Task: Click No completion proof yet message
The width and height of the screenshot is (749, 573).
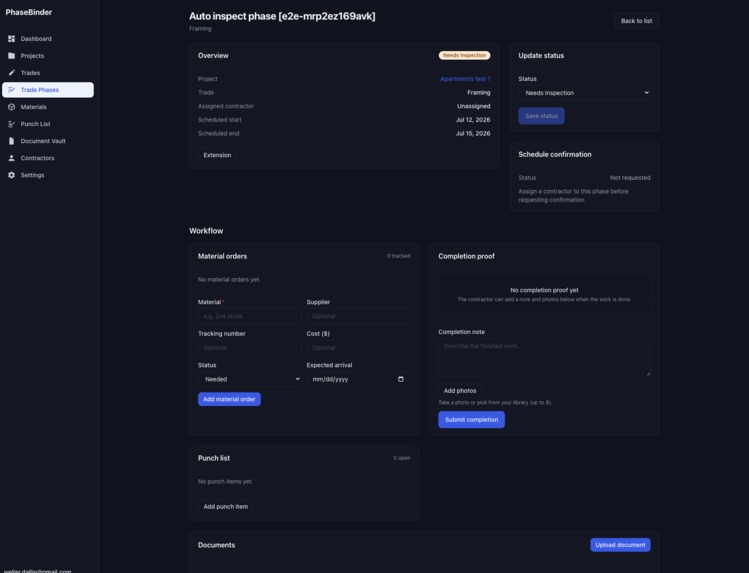Action: (x=544, y=290)
